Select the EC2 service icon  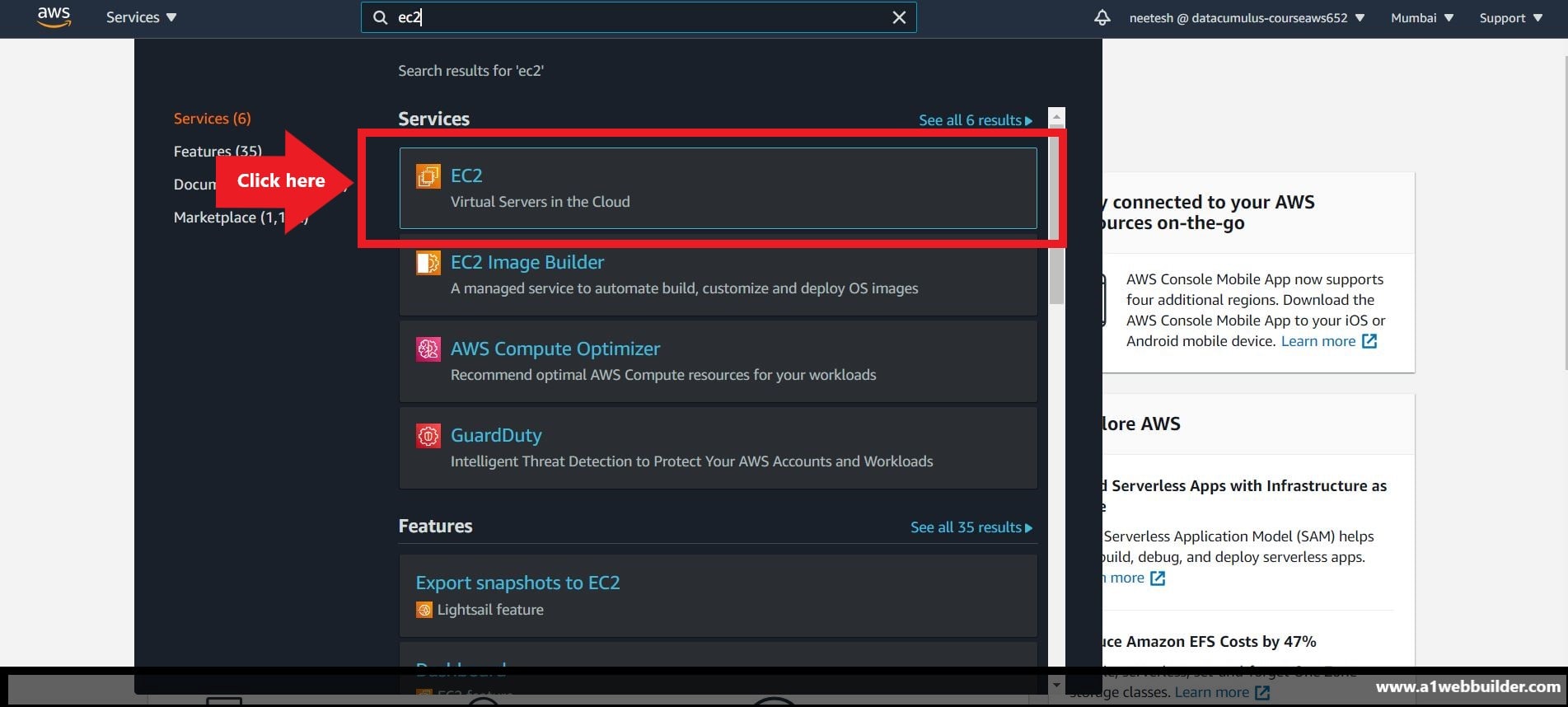tap(428, 176)
